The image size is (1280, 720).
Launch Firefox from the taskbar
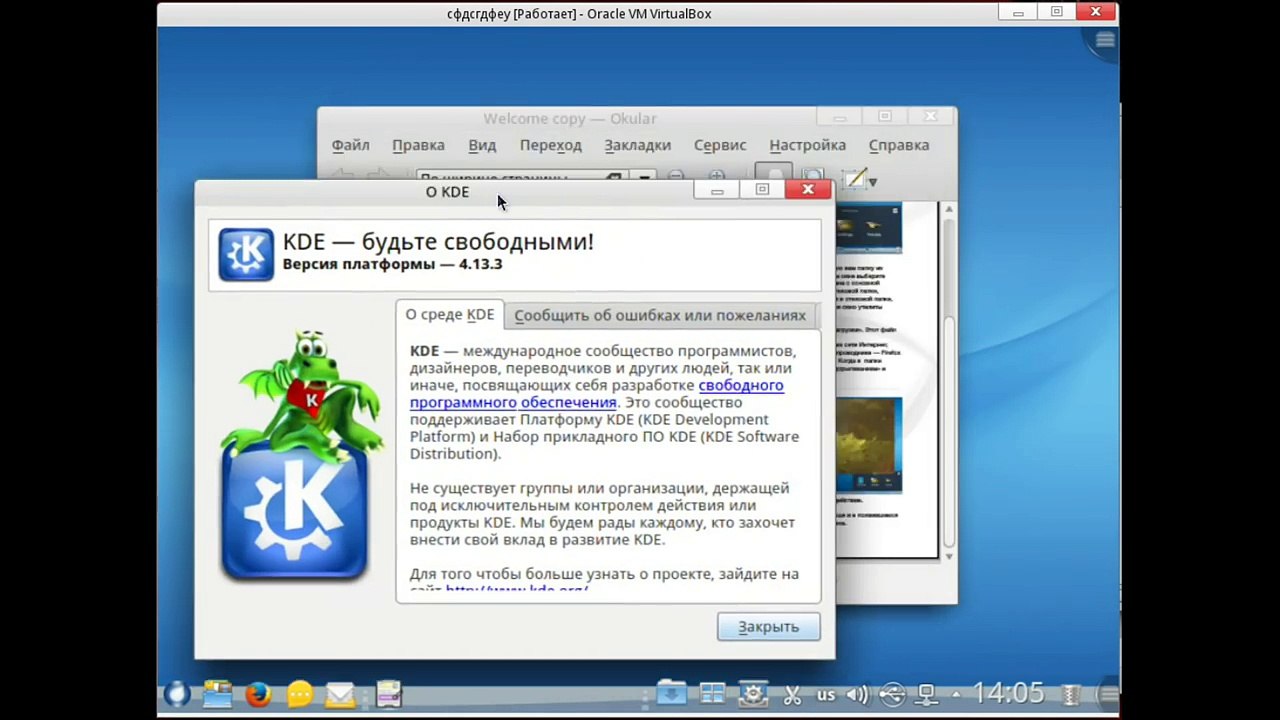pyautogui.click(x=258, y=694)
